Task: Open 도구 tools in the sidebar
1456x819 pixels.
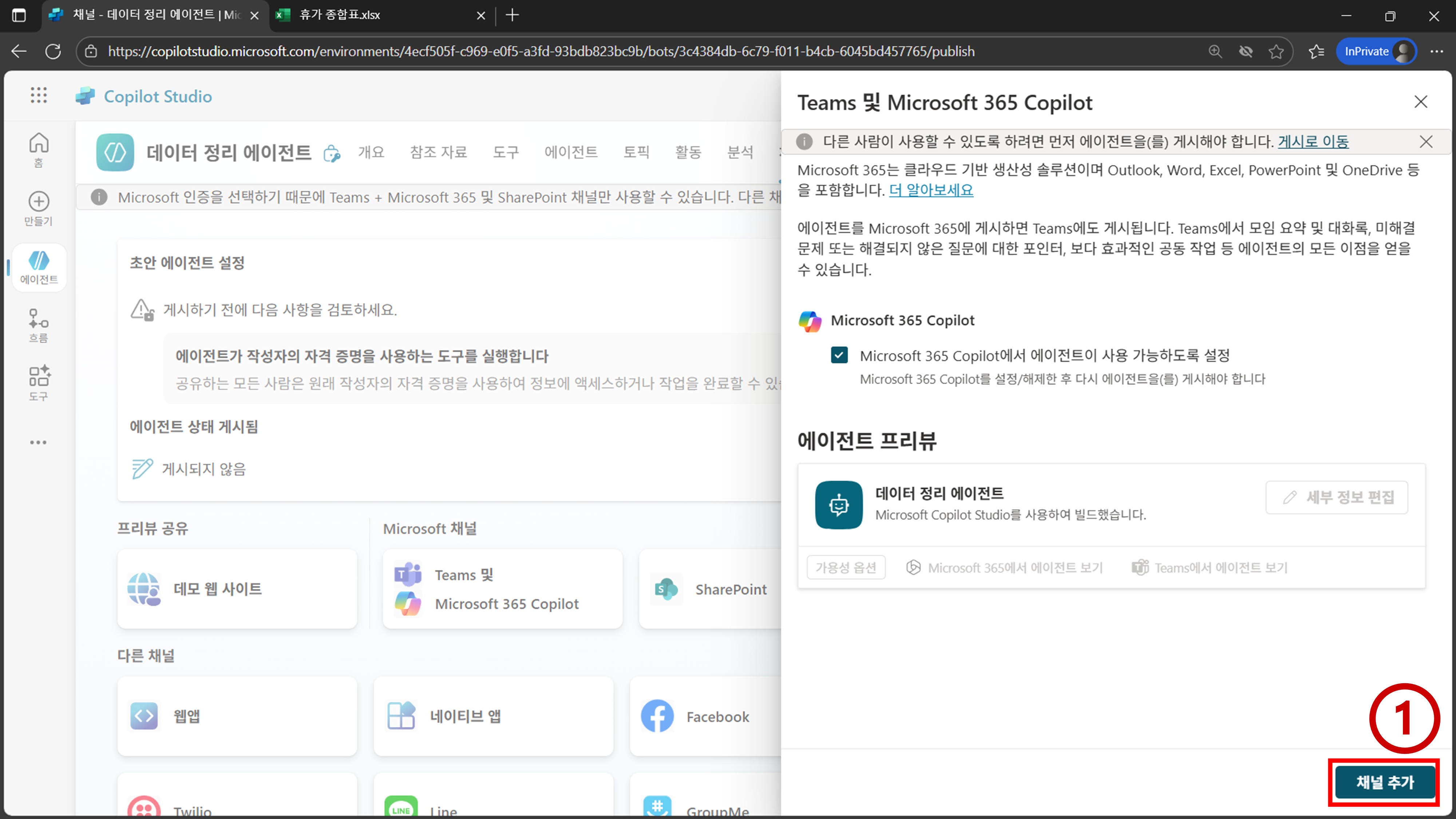Action: (39, 383)
